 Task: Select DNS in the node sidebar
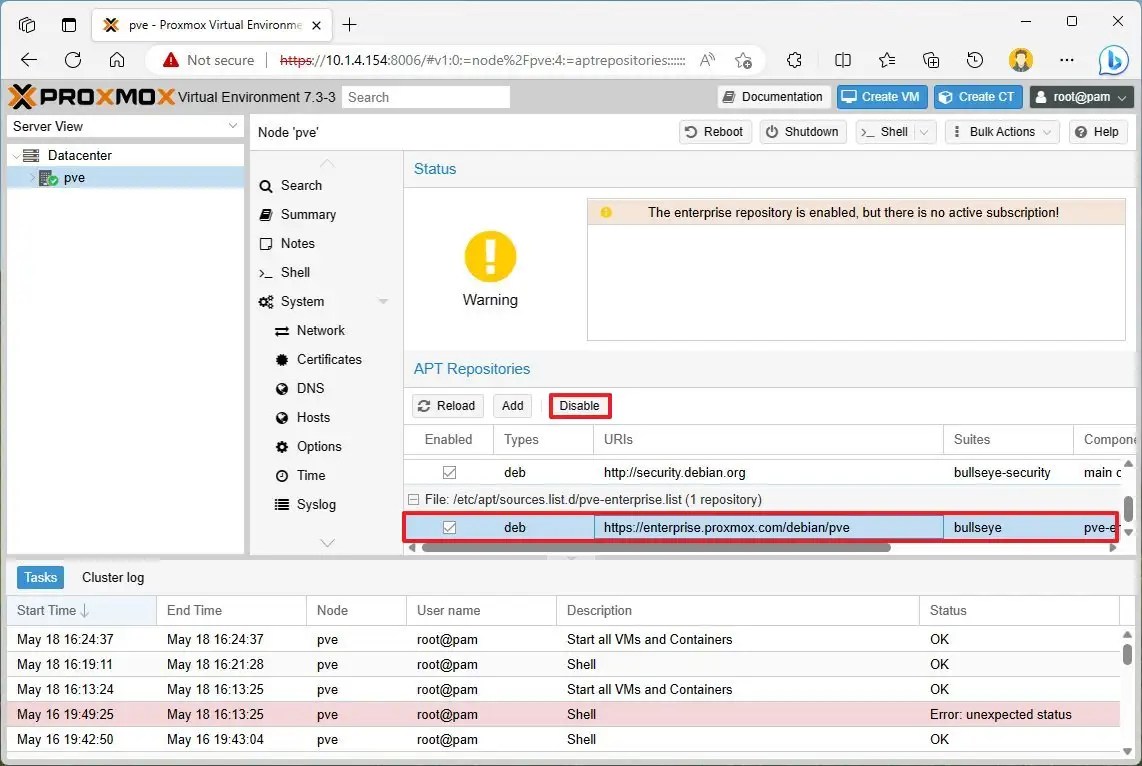[x=310, y=388]
